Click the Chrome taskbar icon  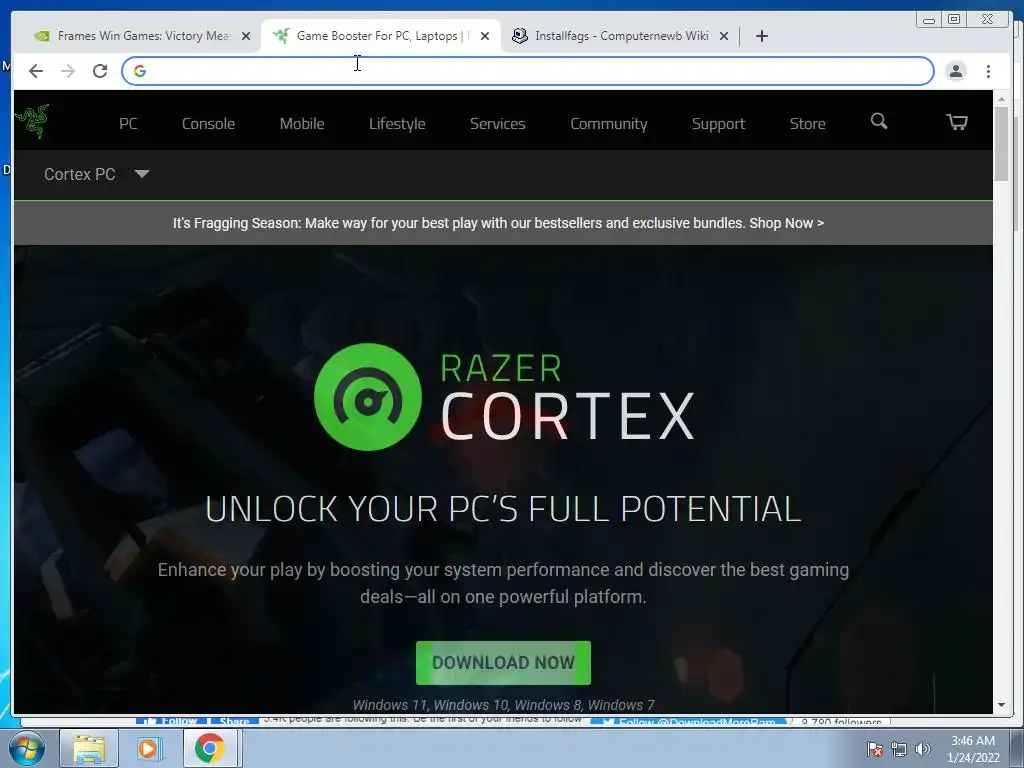click(x=209, y=748)
